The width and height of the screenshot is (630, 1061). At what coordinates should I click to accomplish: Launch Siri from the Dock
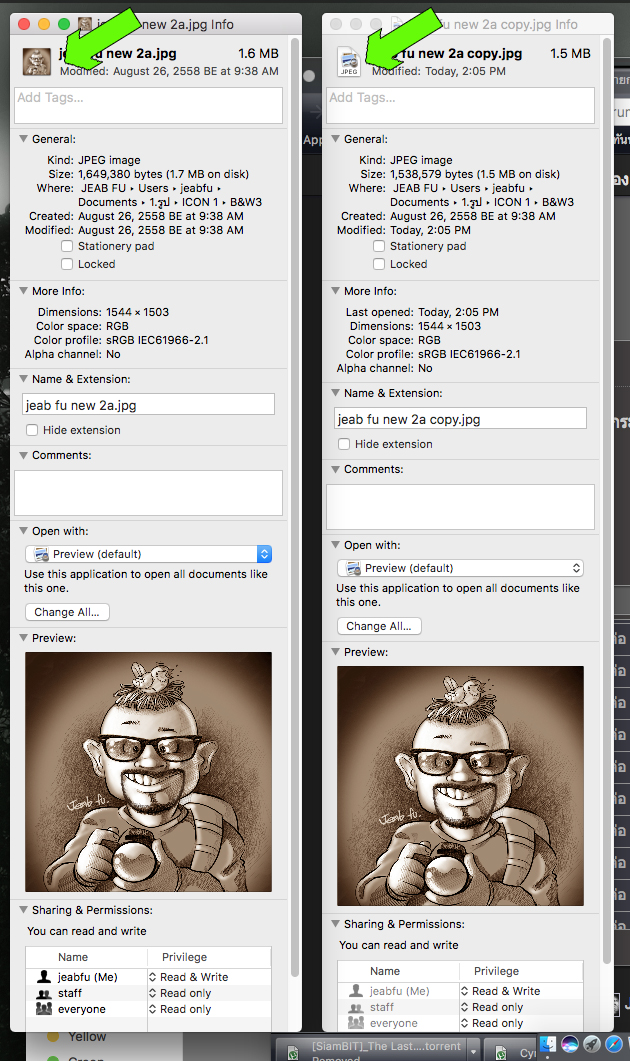[570, 1045]
